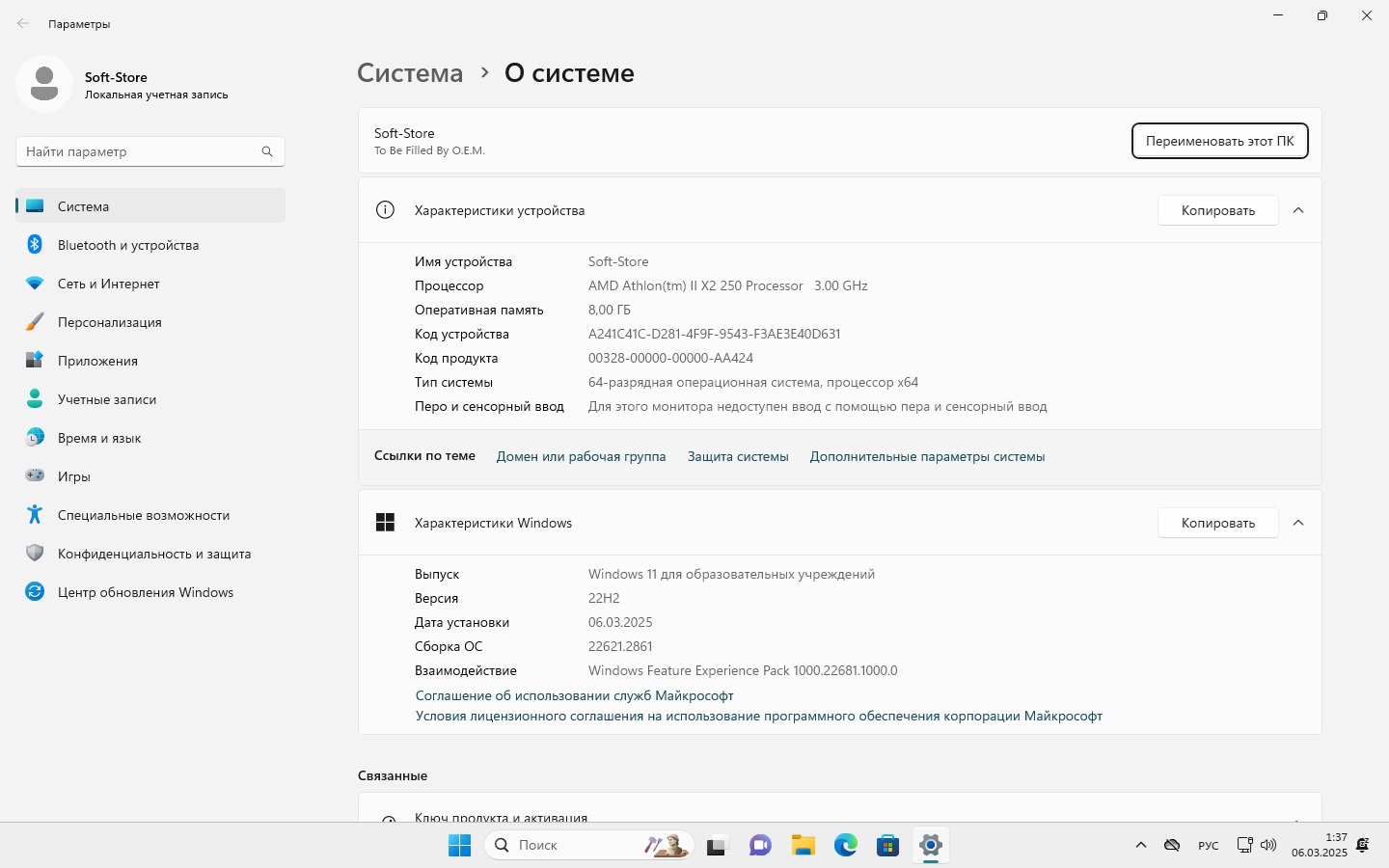
Task: Open Соглашение об использовании служб Майкрософт
Action: pos(574,695)
